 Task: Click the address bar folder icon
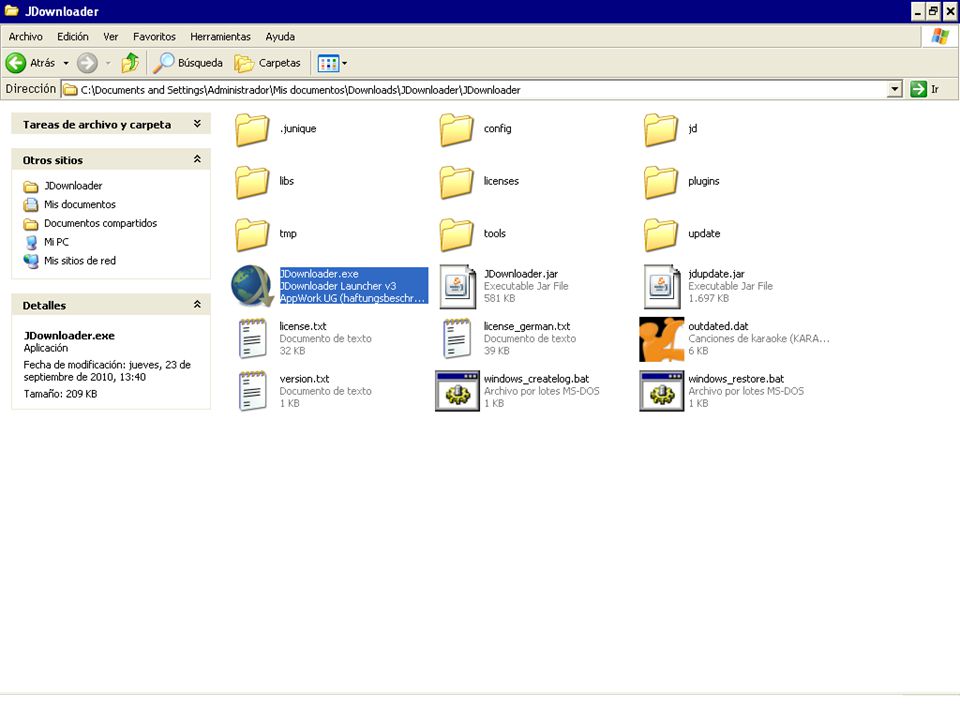(71, 90)
